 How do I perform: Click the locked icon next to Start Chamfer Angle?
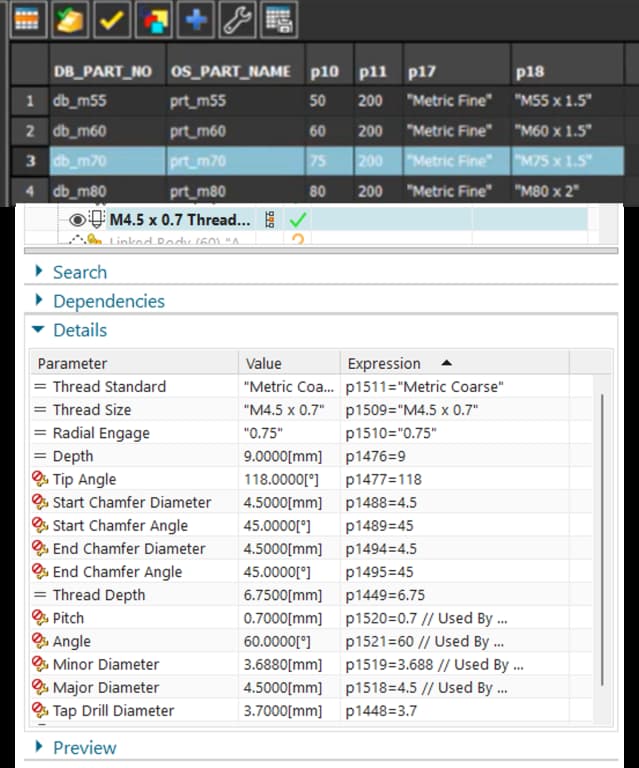tap(40, 525)
